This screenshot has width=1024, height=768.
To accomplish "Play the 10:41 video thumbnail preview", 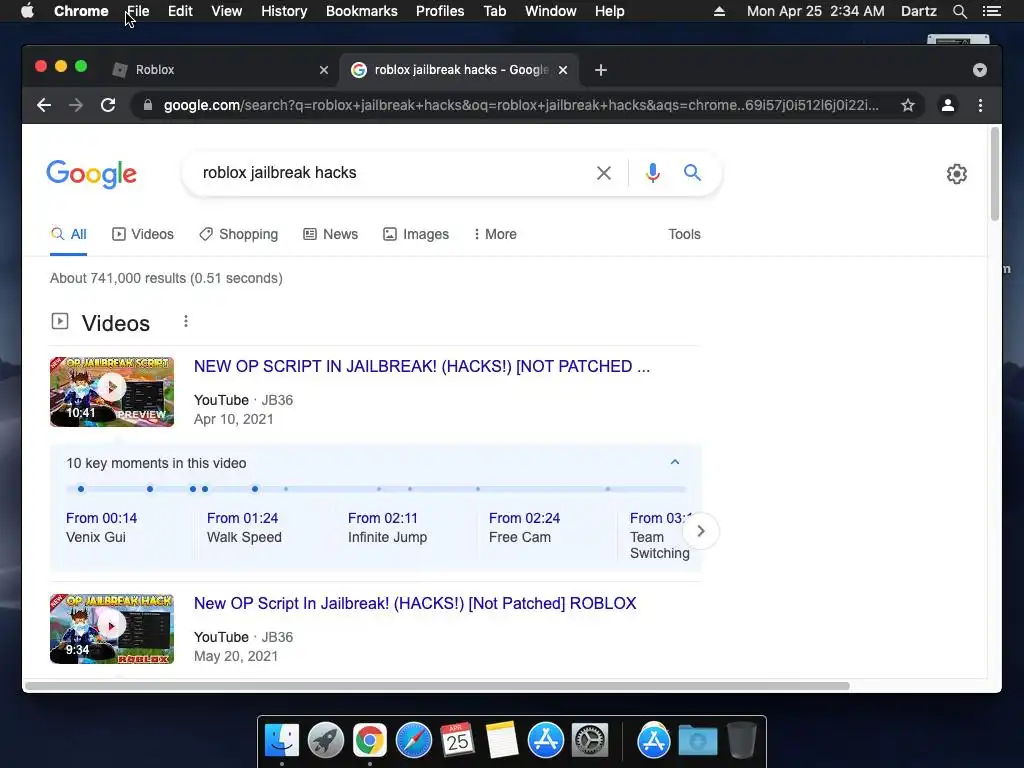I will pyautogui.click(x=112, y=392).
